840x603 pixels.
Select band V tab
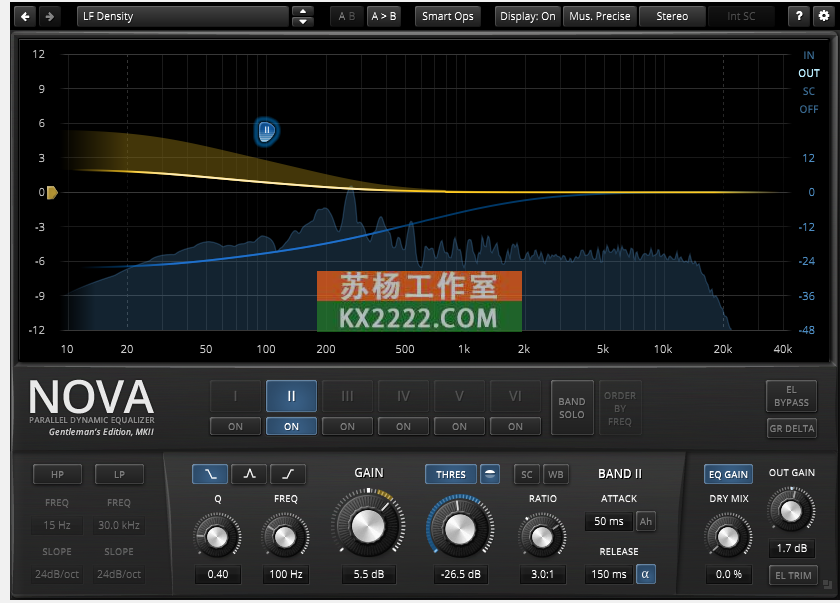click(x=459, y=396)
